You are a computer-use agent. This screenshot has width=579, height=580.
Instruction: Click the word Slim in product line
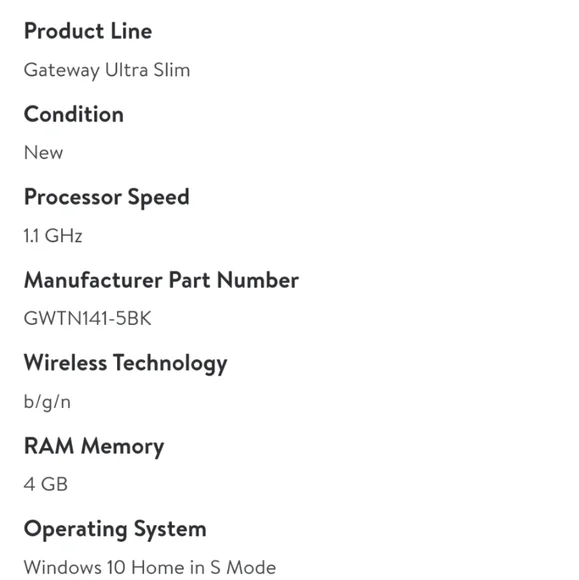172,70
